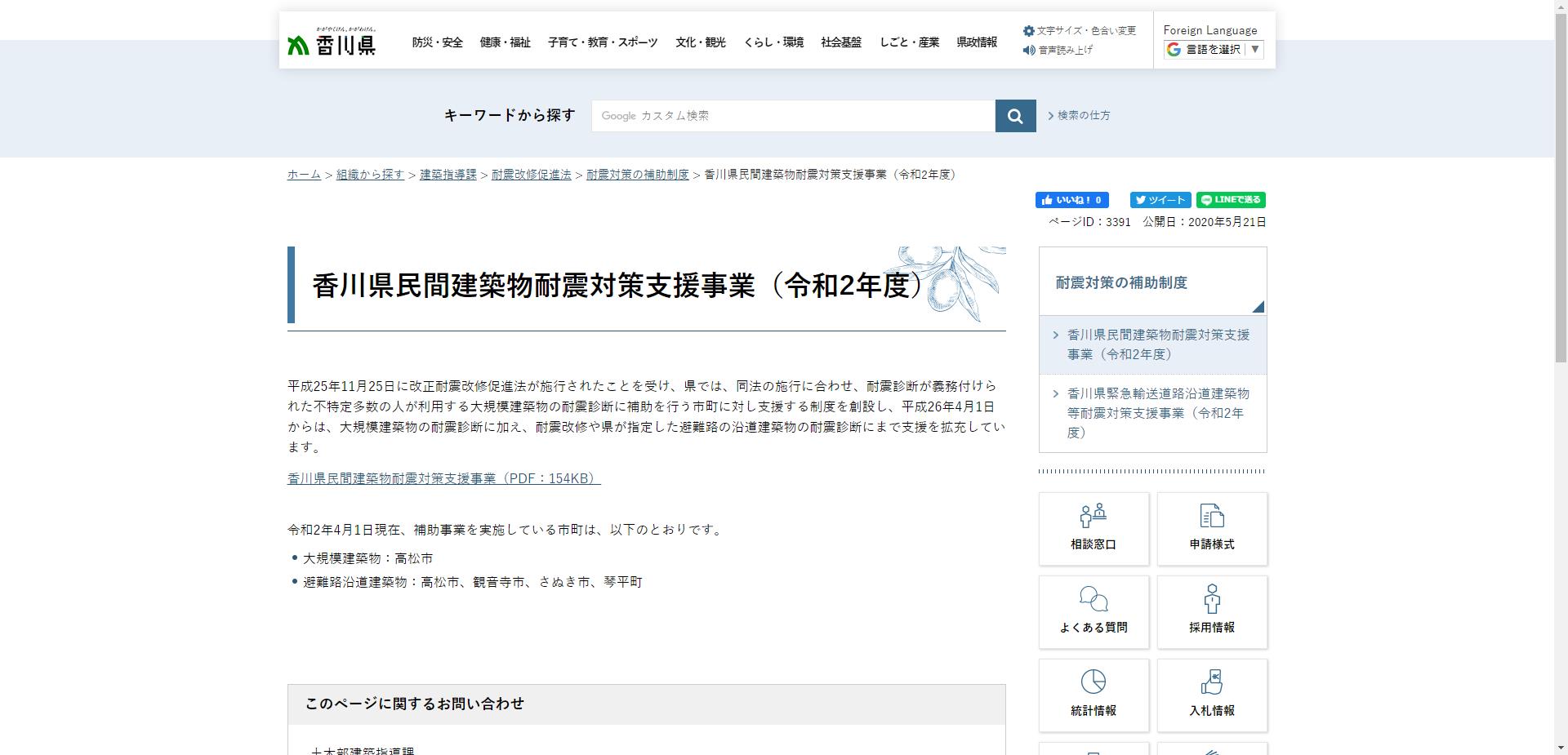Click the Kagawa Prefecture logo
The height and width of the screenshot is (755, 1568).
pos(332,42)
